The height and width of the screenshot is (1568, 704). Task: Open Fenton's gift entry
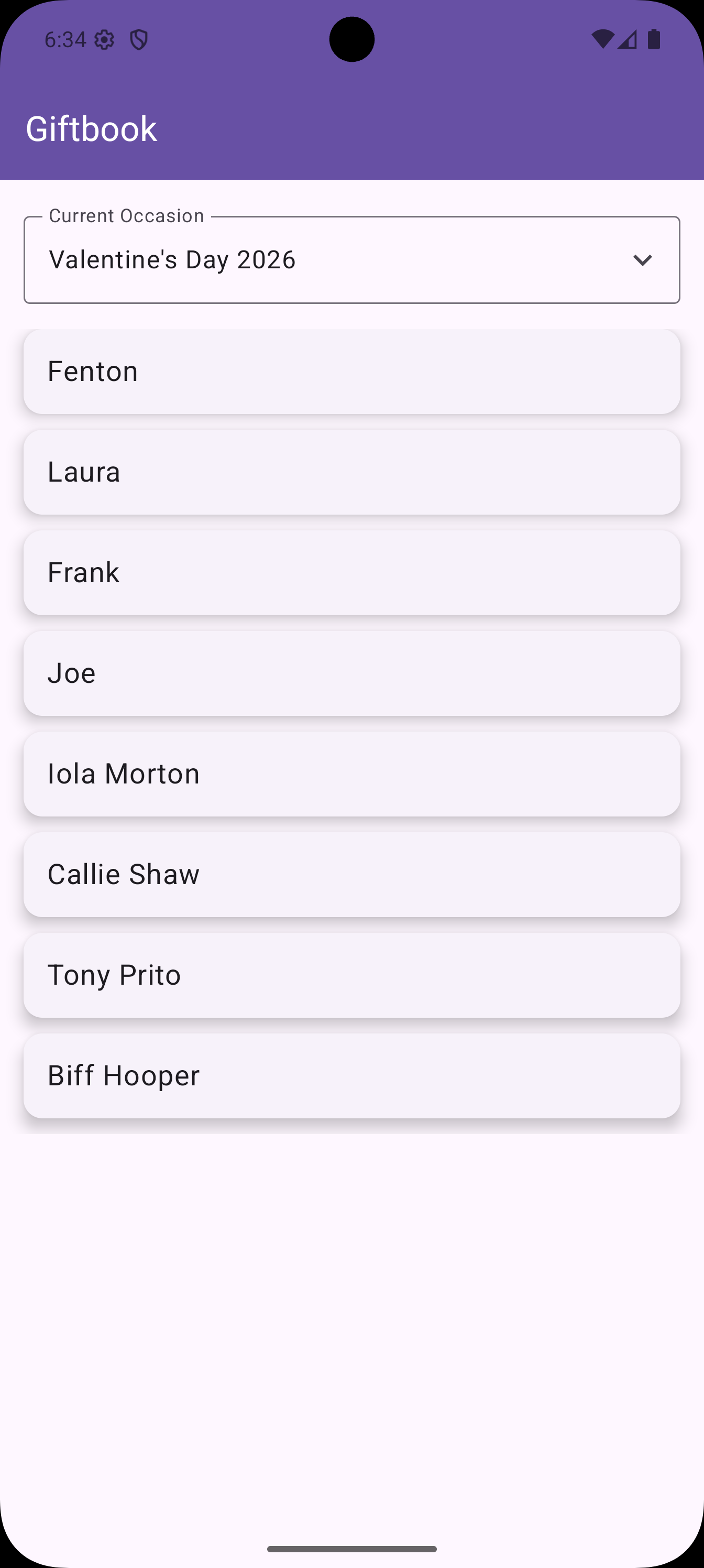tap(351, 372)
